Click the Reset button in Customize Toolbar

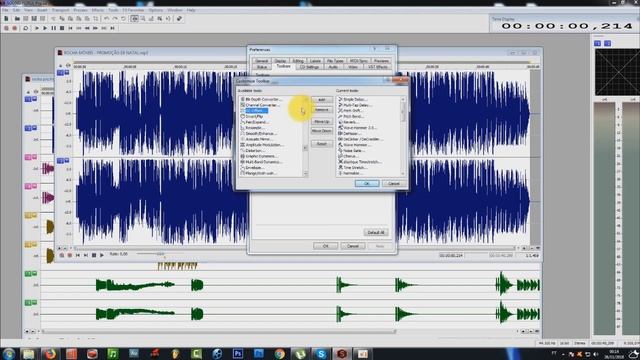322,144
